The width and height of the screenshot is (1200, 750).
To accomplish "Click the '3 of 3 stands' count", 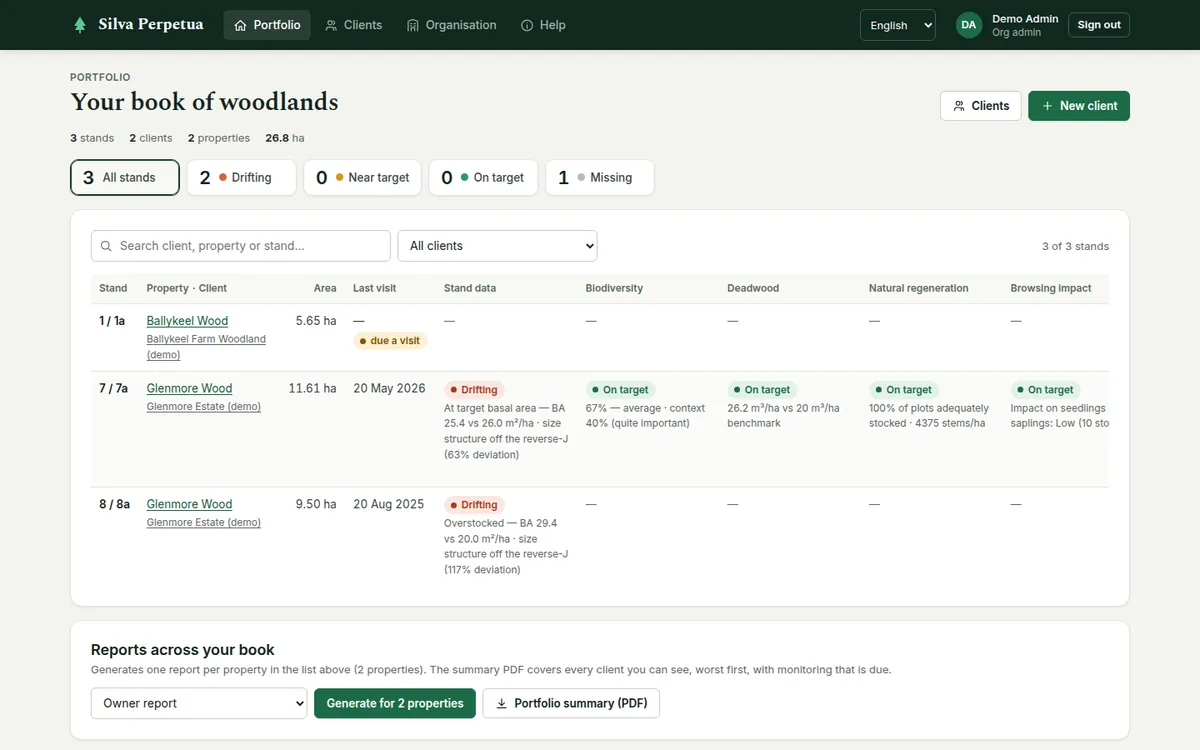I will [1075, 246].
